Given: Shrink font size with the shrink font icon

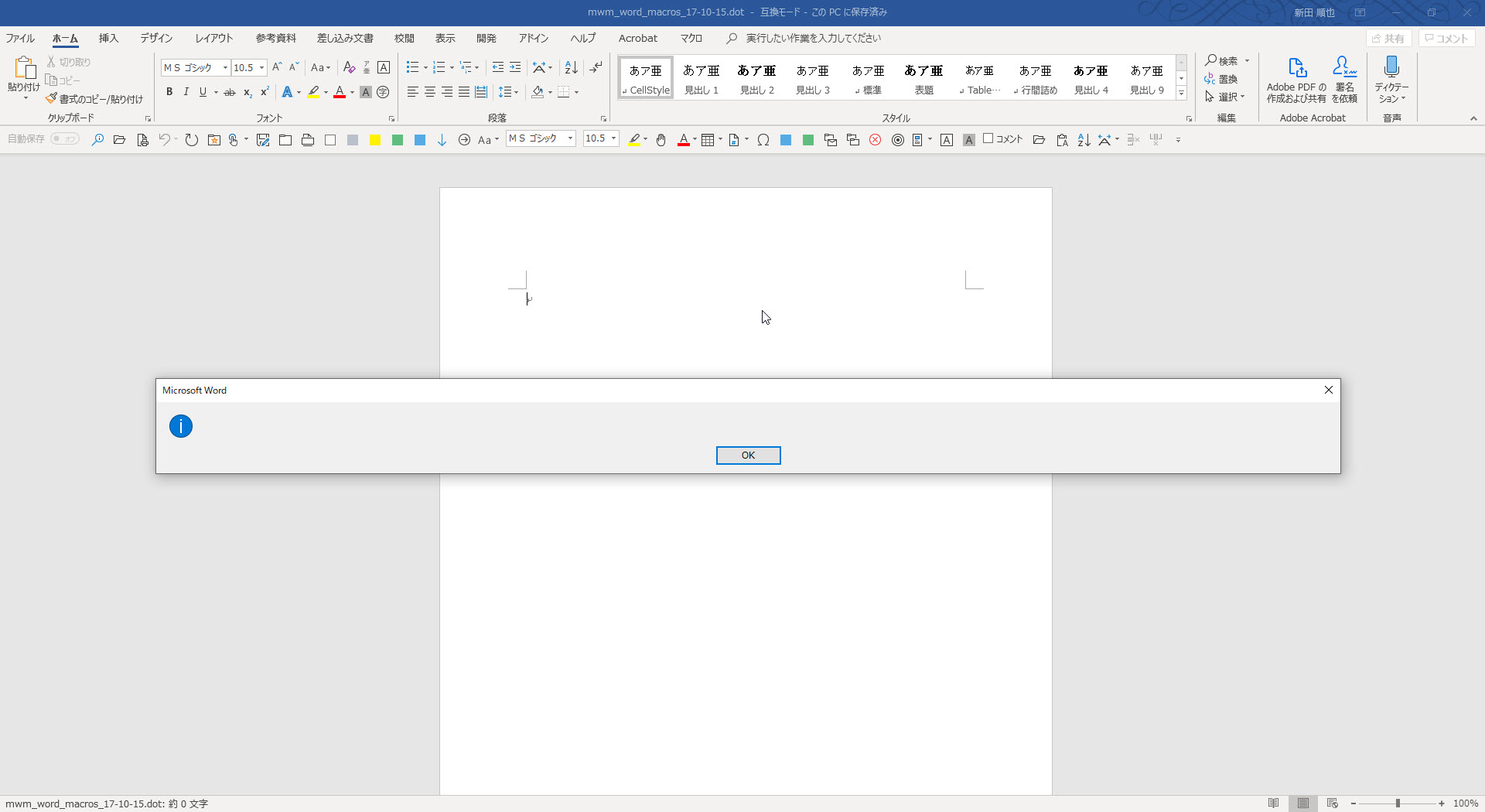Looking at the screenshot, I should 294,67.
